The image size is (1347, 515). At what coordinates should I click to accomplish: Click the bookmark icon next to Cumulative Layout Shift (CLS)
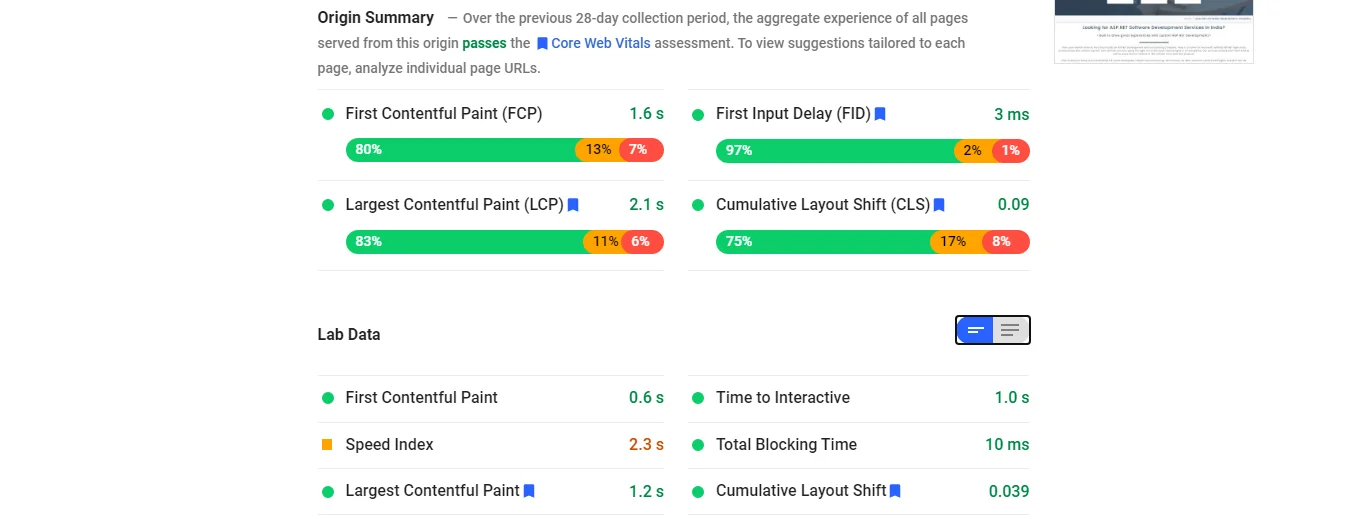(x=939, y=205)
